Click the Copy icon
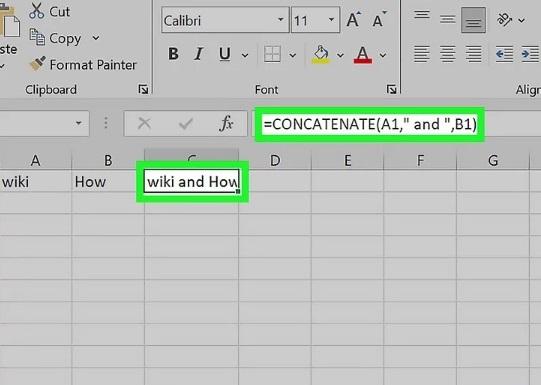This screenshot has height=385, width=541. click(37, 38)
